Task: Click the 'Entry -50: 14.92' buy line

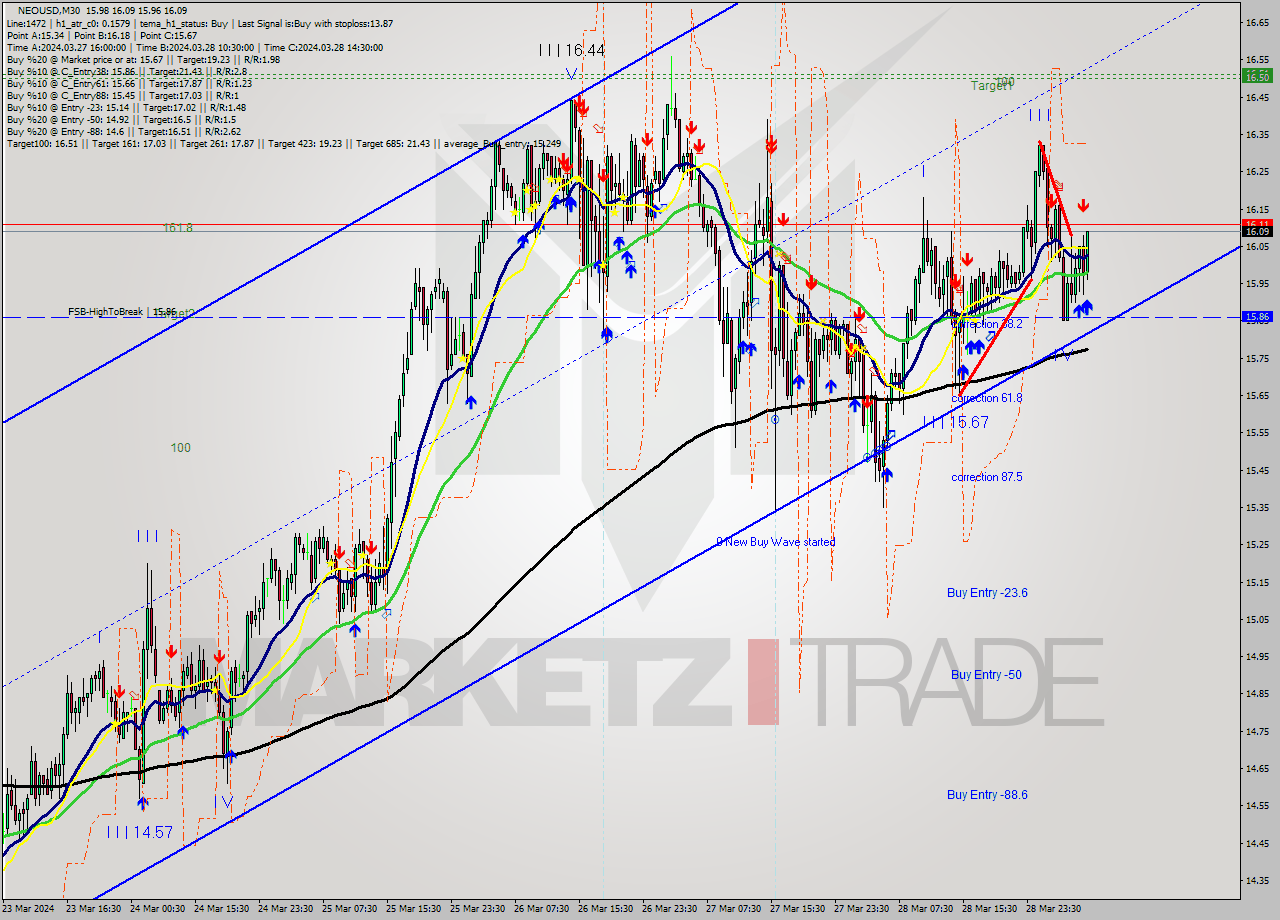Action: 121,119
